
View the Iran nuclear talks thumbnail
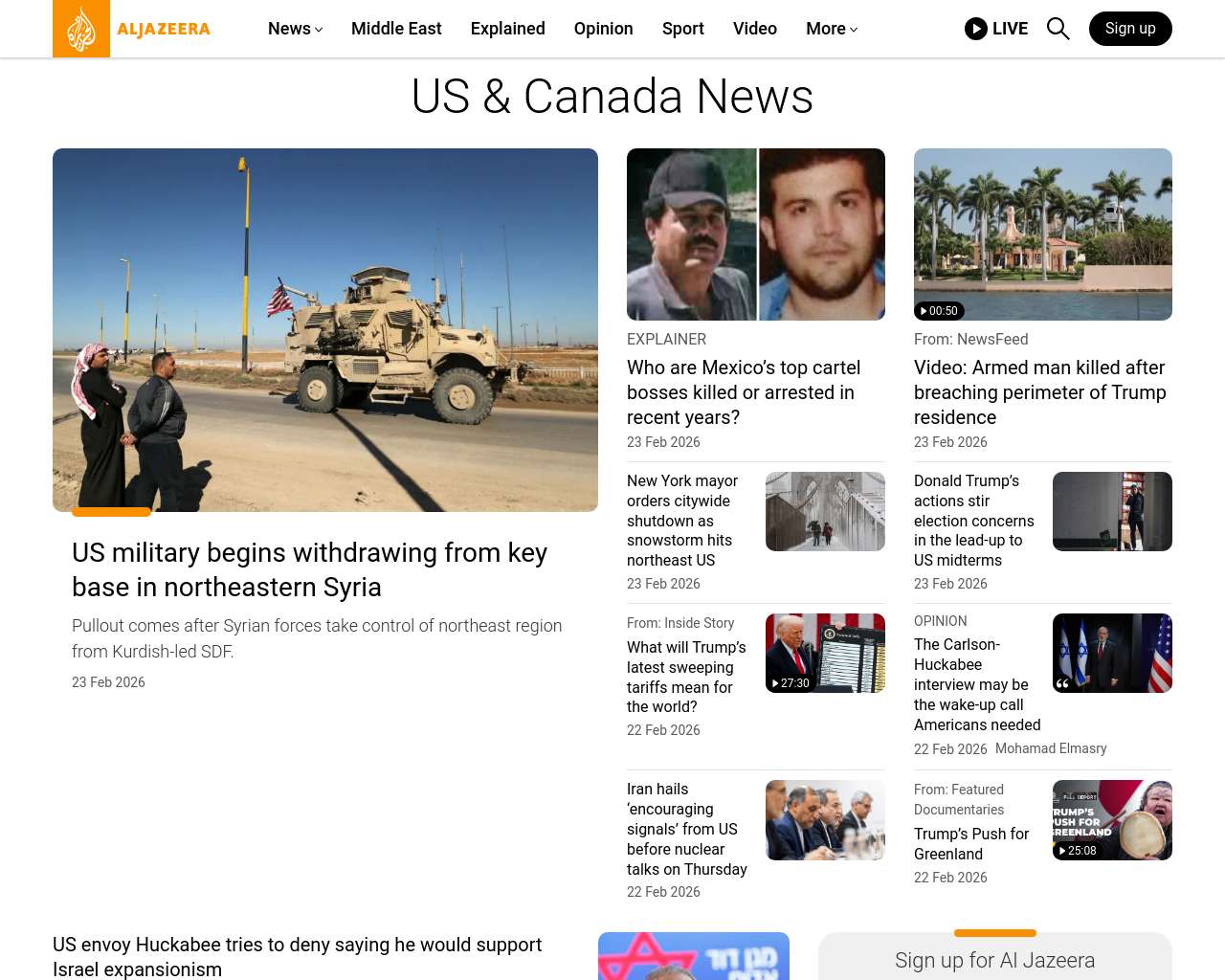pyautogui.click(x=825, y=820)
